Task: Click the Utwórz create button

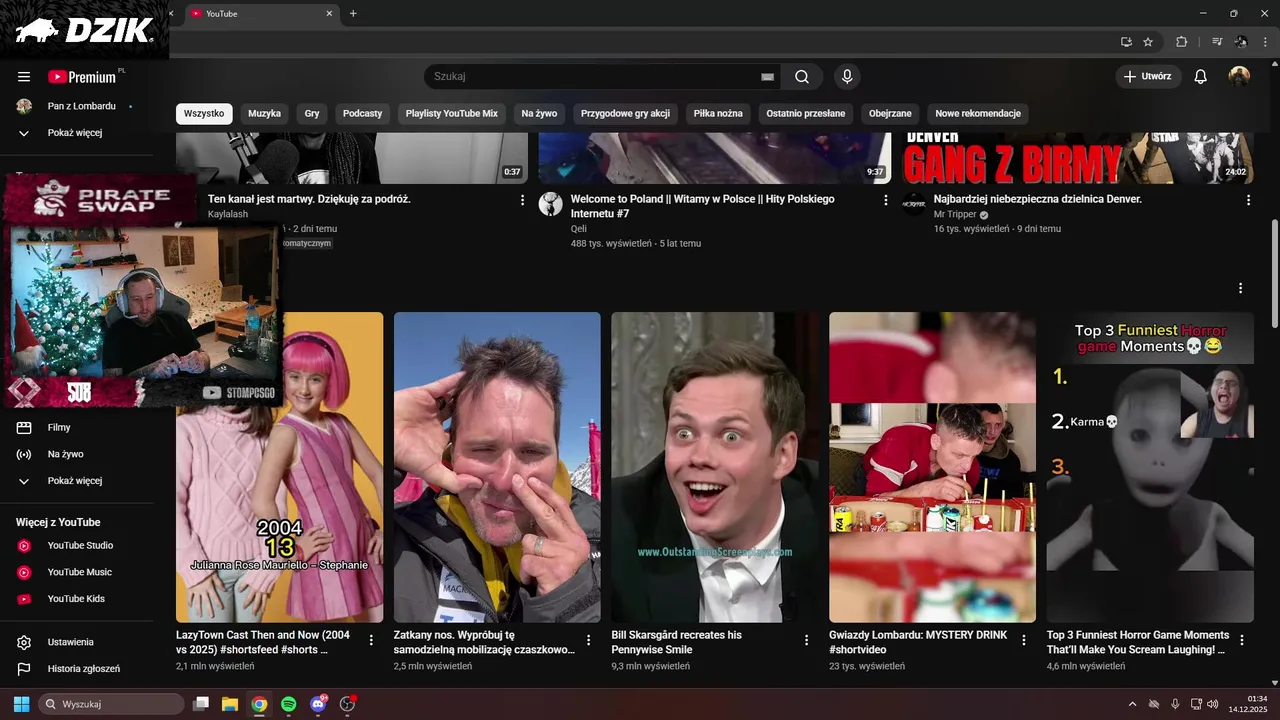Action: click(x=1148, y=76)
